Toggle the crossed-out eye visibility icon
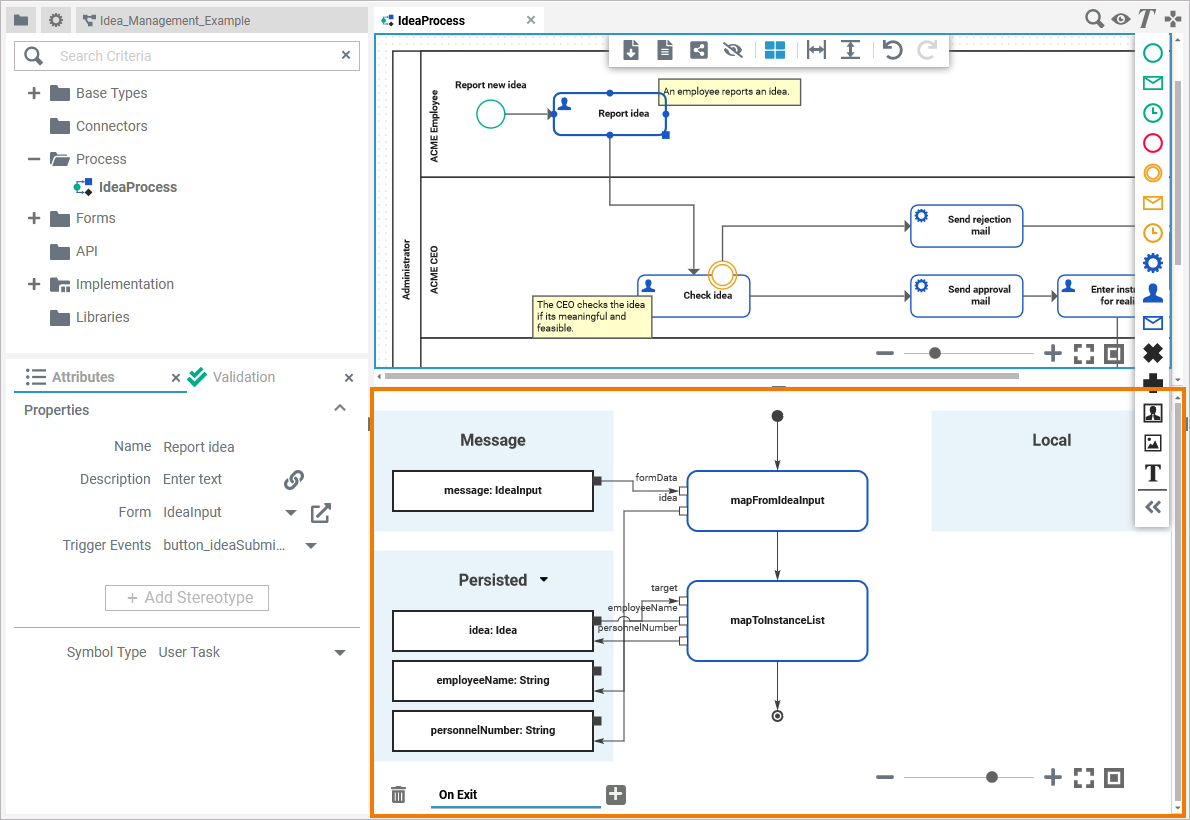Screen dimensions: 1190x820 [733, 50]
